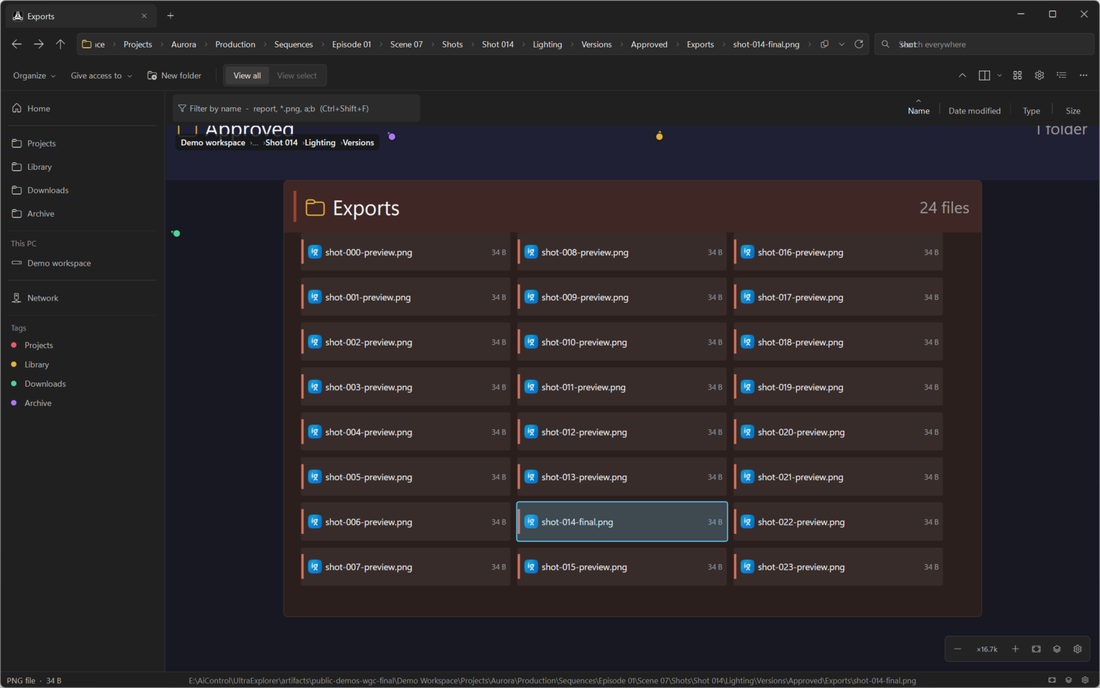Select the Exports folder header
This screenshot has width=1100, height=688.
tap(632, 208)
